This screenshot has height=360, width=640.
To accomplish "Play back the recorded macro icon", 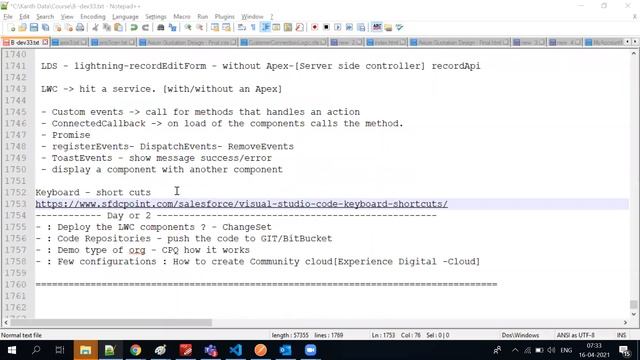I will 338,27.
